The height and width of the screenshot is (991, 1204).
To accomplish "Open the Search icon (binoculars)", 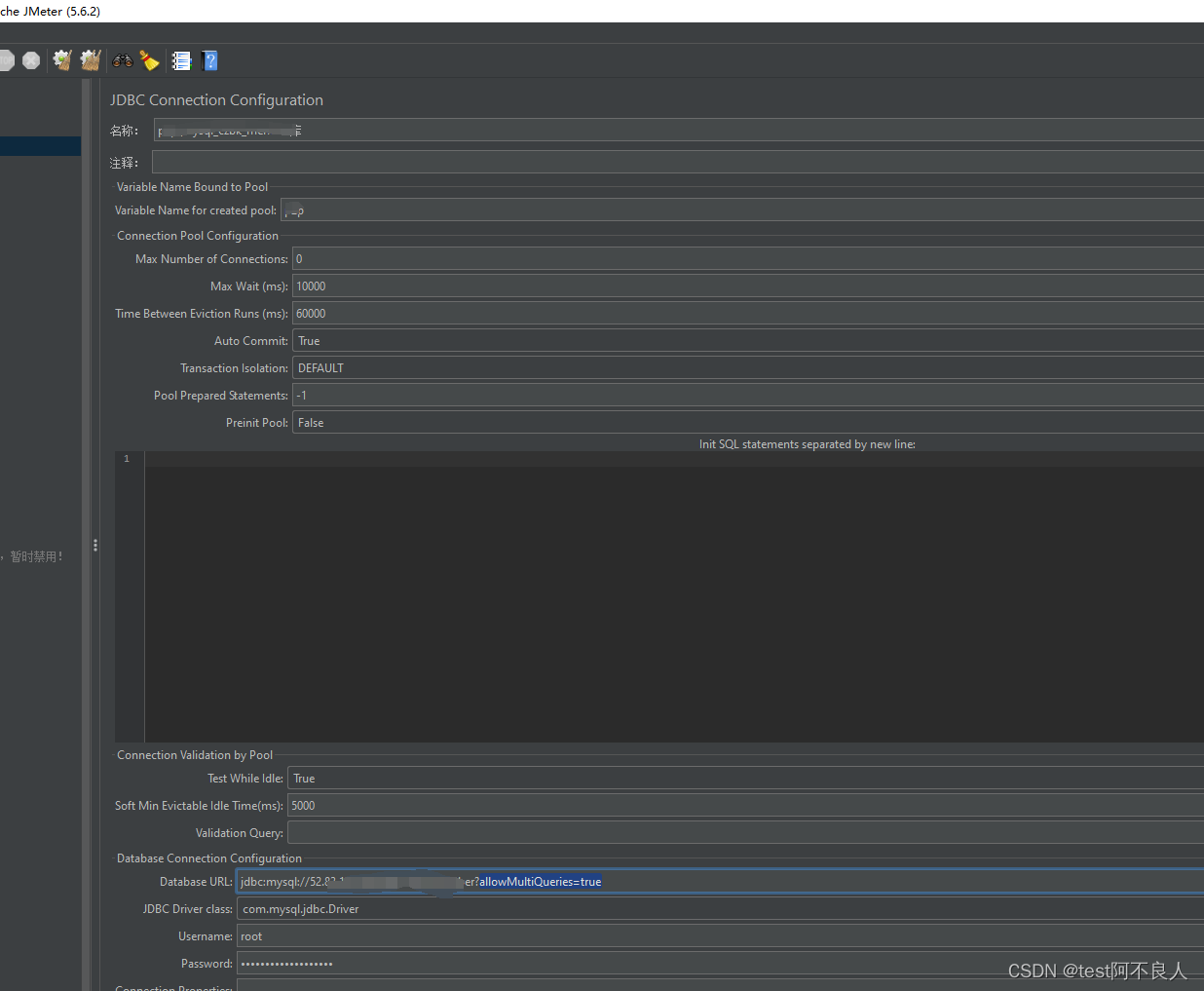I will click(121, 59).
